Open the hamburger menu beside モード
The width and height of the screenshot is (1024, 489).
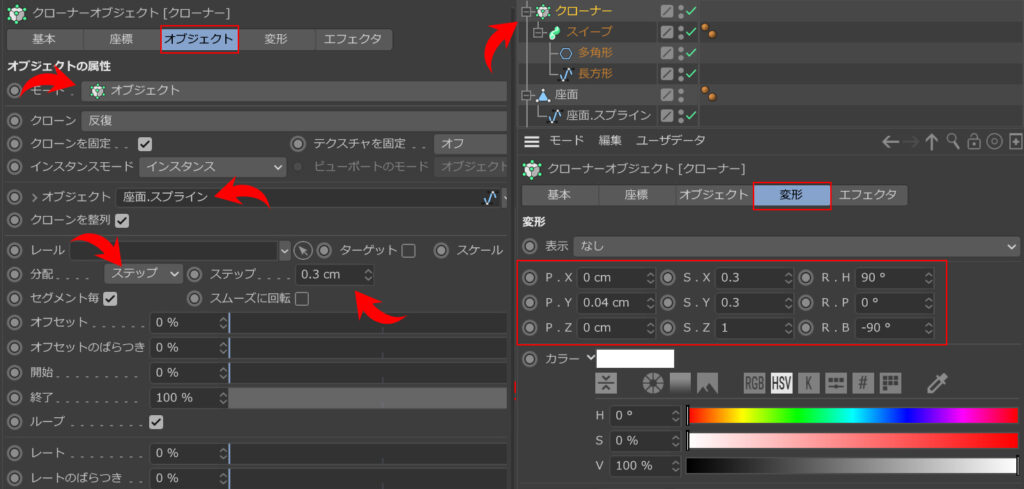click(x=532, y=141)
